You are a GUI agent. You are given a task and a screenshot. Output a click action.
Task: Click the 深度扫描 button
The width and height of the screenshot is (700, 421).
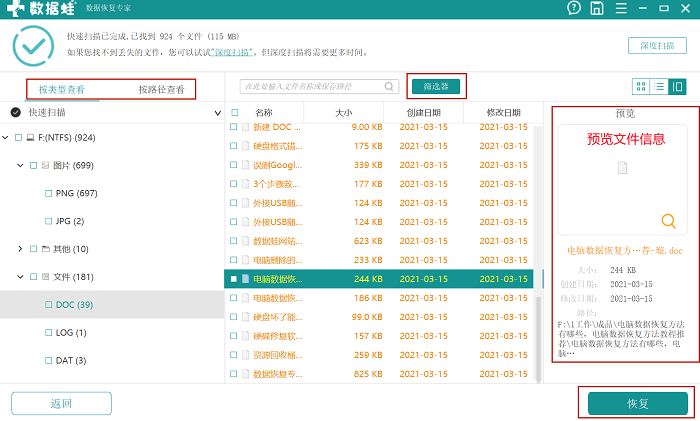(657, 46)
